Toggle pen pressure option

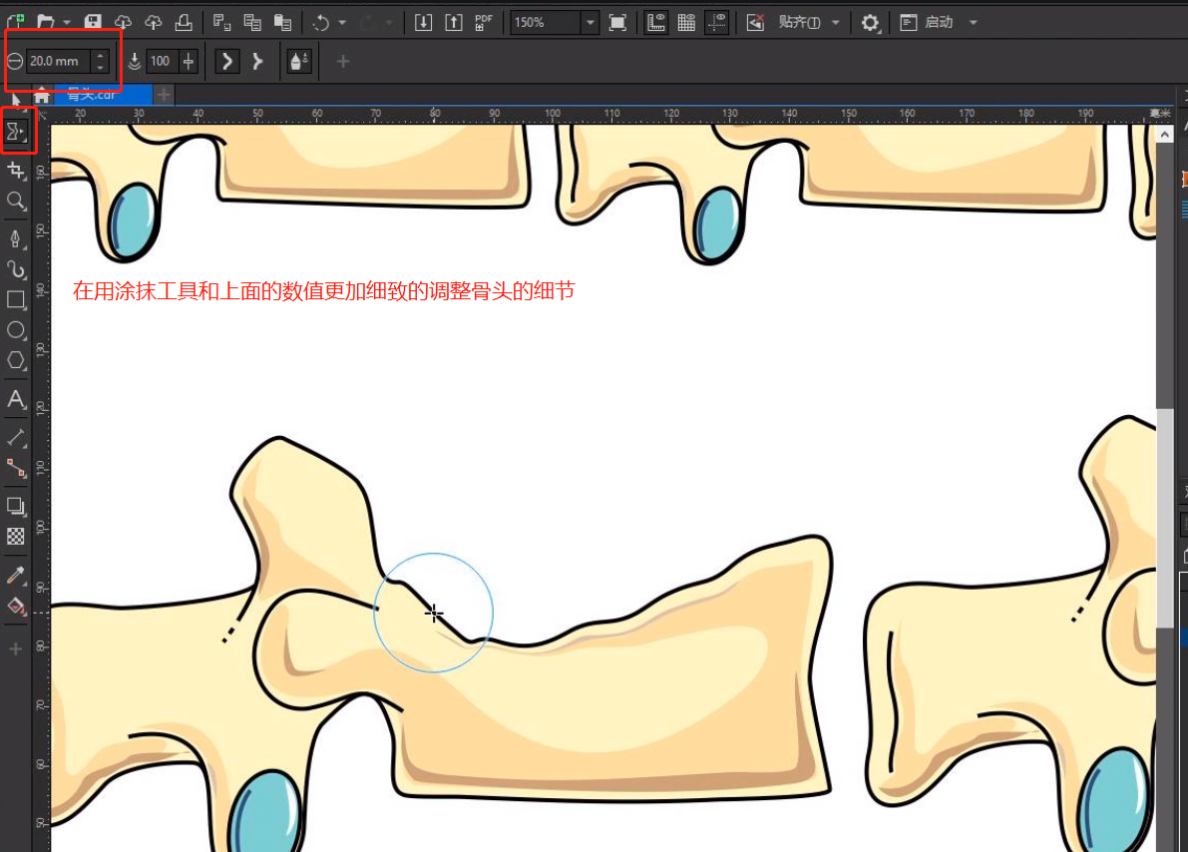point(299,61)
